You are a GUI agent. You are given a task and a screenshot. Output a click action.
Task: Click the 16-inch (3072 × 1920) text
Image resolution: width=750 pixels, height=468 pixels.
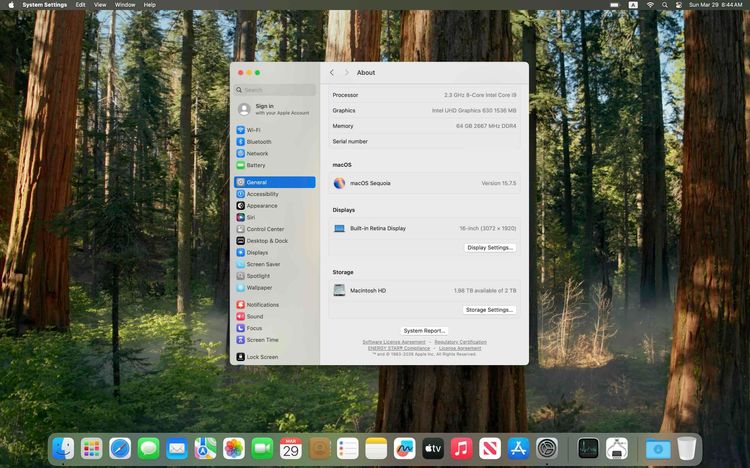(x=487, y=229)
